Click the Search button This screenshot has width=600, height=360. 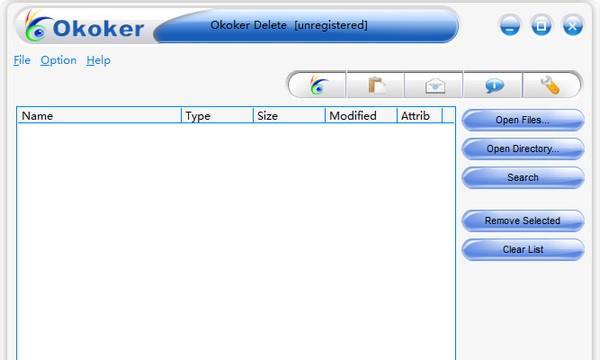coord(523,178)
